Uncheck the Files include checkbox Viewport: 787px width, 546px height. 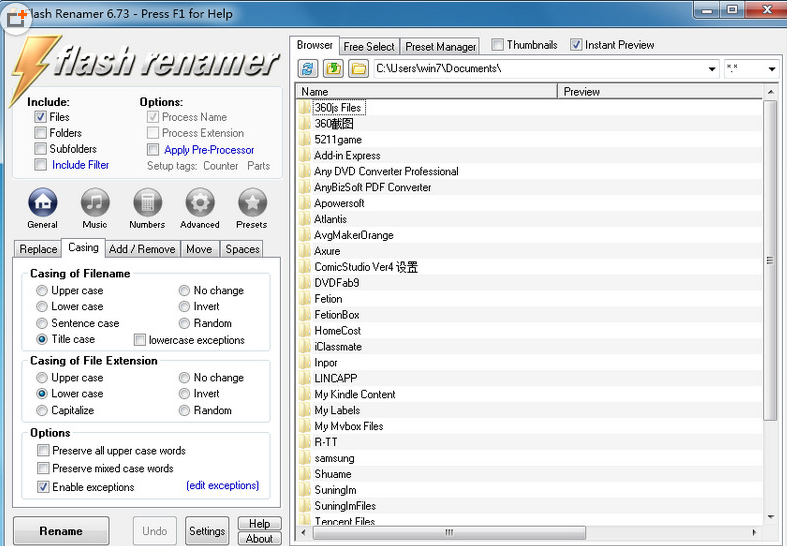40,117
